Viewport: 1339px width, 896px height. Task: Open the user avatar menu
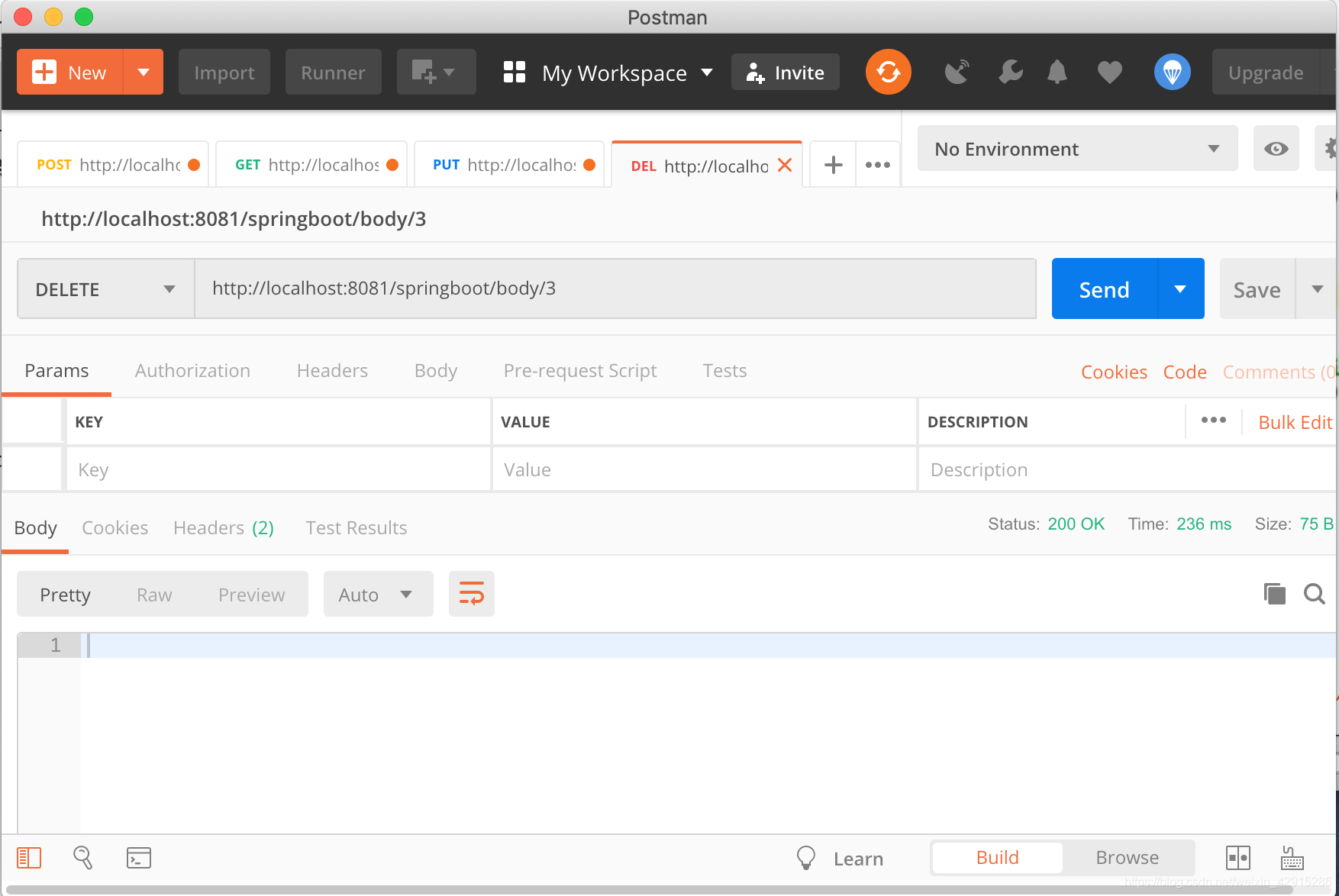click(1173, 73)
